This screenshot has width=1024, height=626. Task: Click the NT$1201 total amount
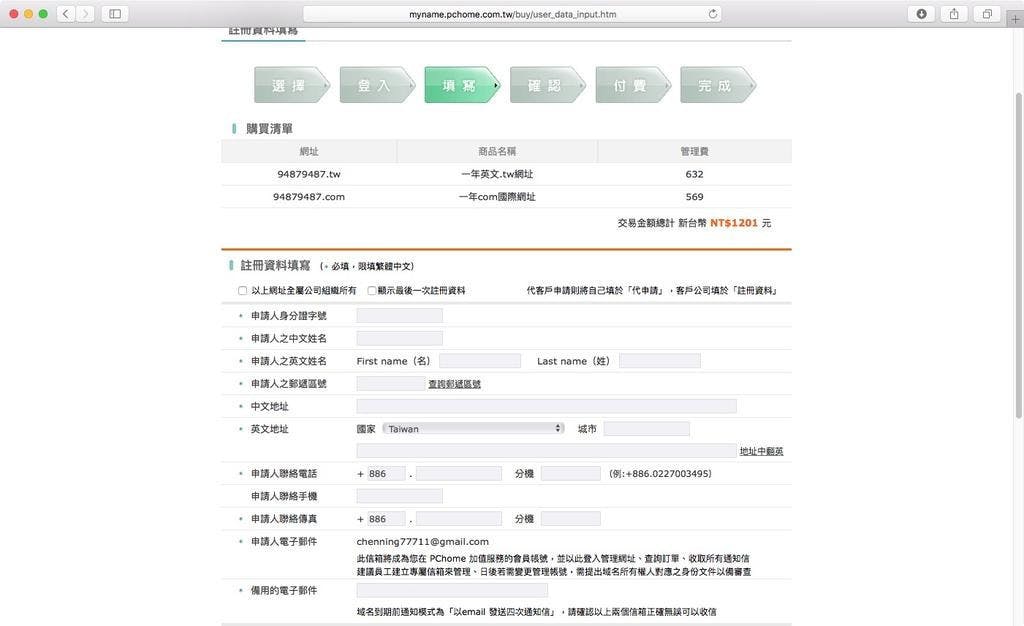[734, 223]
